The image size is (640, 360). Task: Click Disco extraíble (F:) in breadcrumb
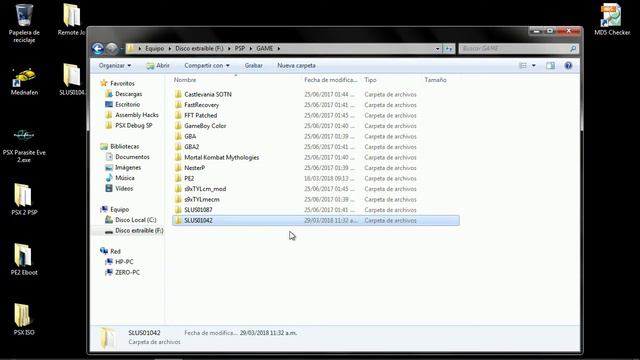199,49
